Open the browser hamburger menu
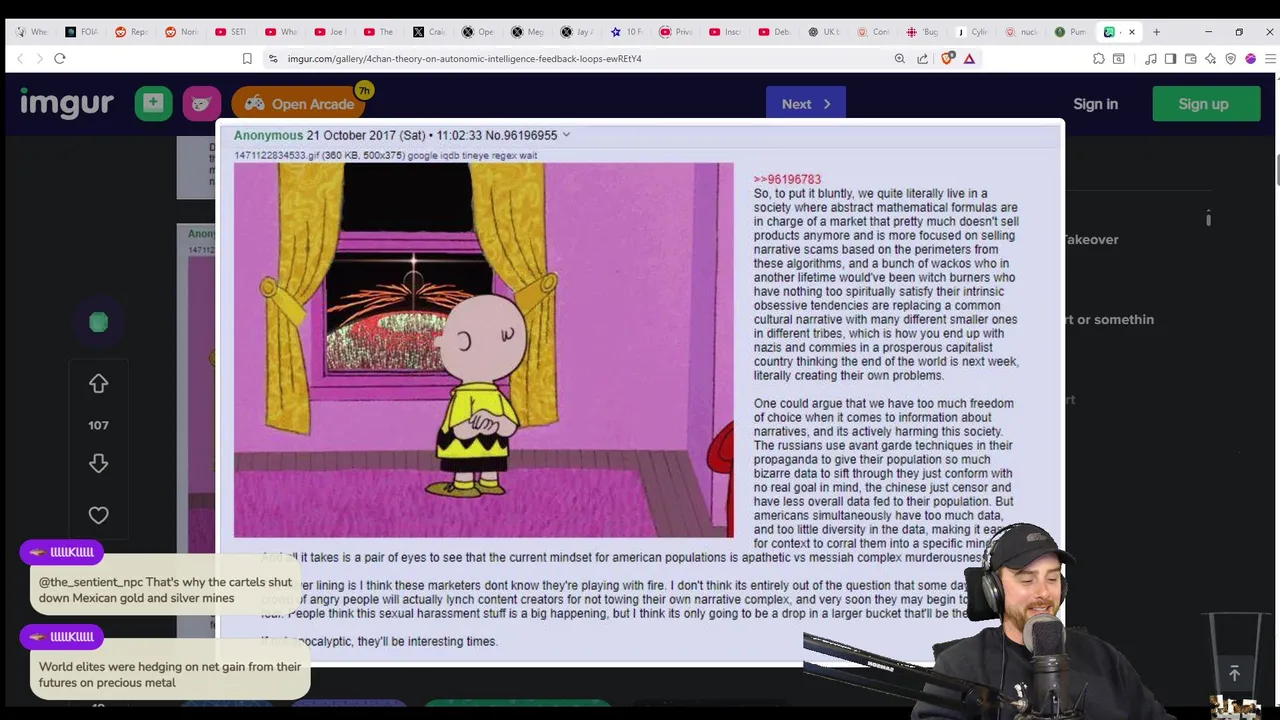This screenshot has height=720, width=1280. tap(1270, 58)
